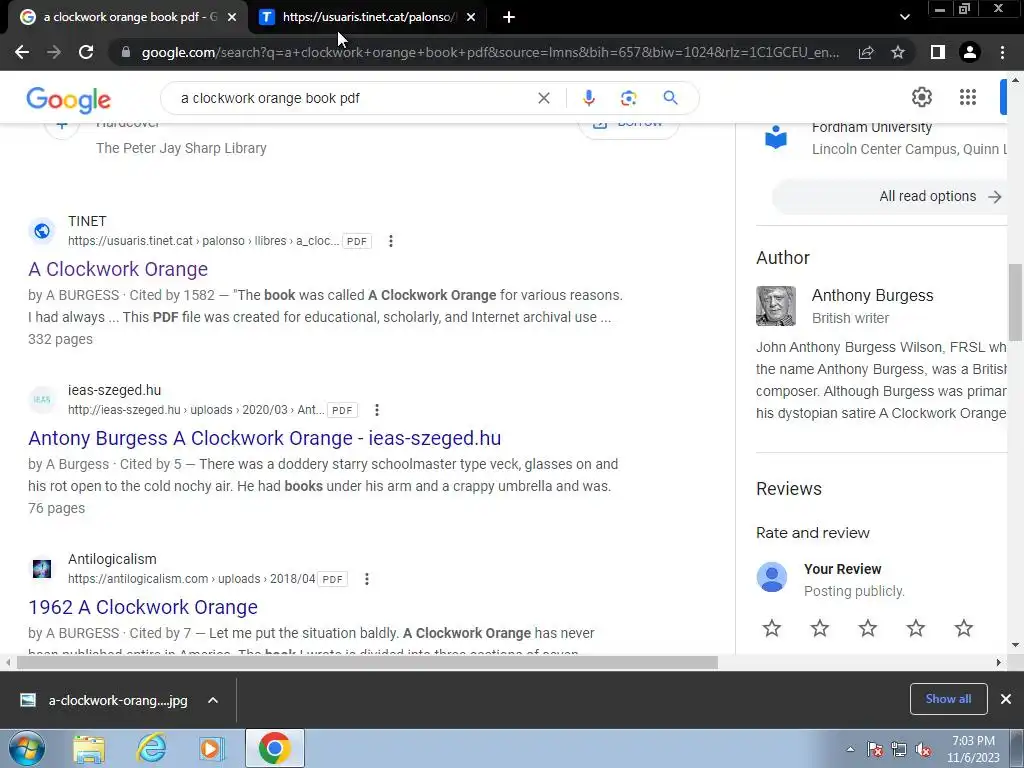Open more options for ieas-szeged.hu result

point(377,410)
